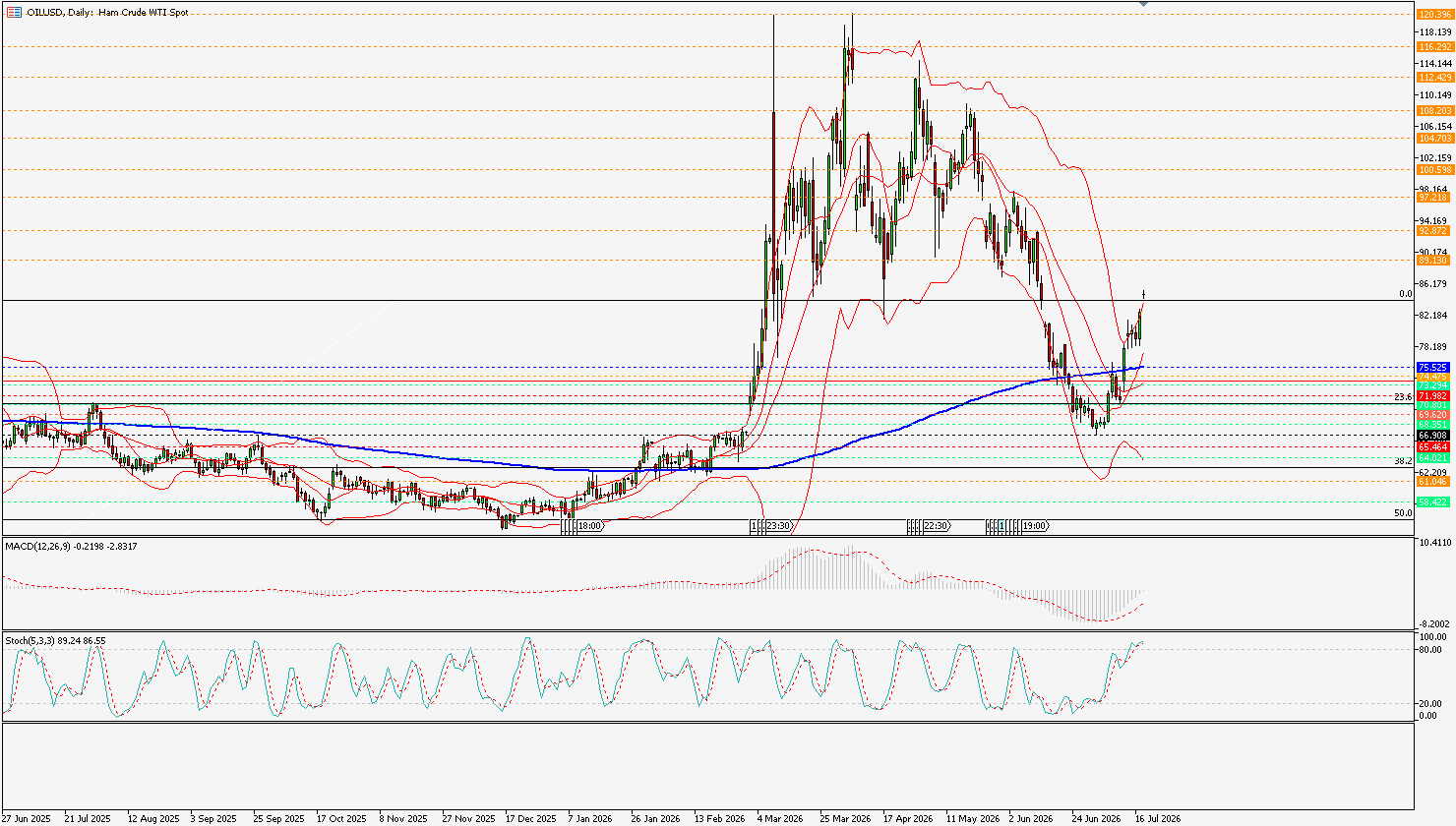
Task: Click the 21 Jul 2025 date label
Action: pyautogui.click(x=89, y=818)
